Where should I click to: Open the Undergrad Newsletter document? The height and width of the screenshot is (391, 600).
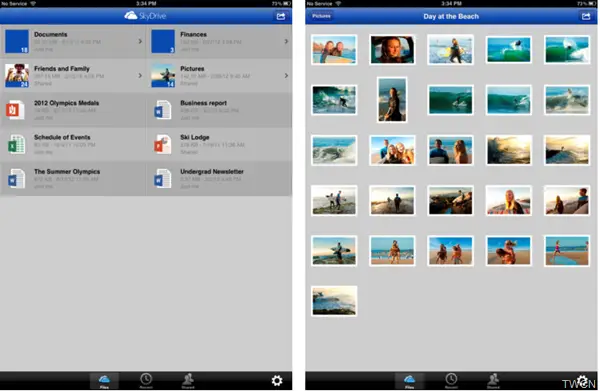point(219,179)
